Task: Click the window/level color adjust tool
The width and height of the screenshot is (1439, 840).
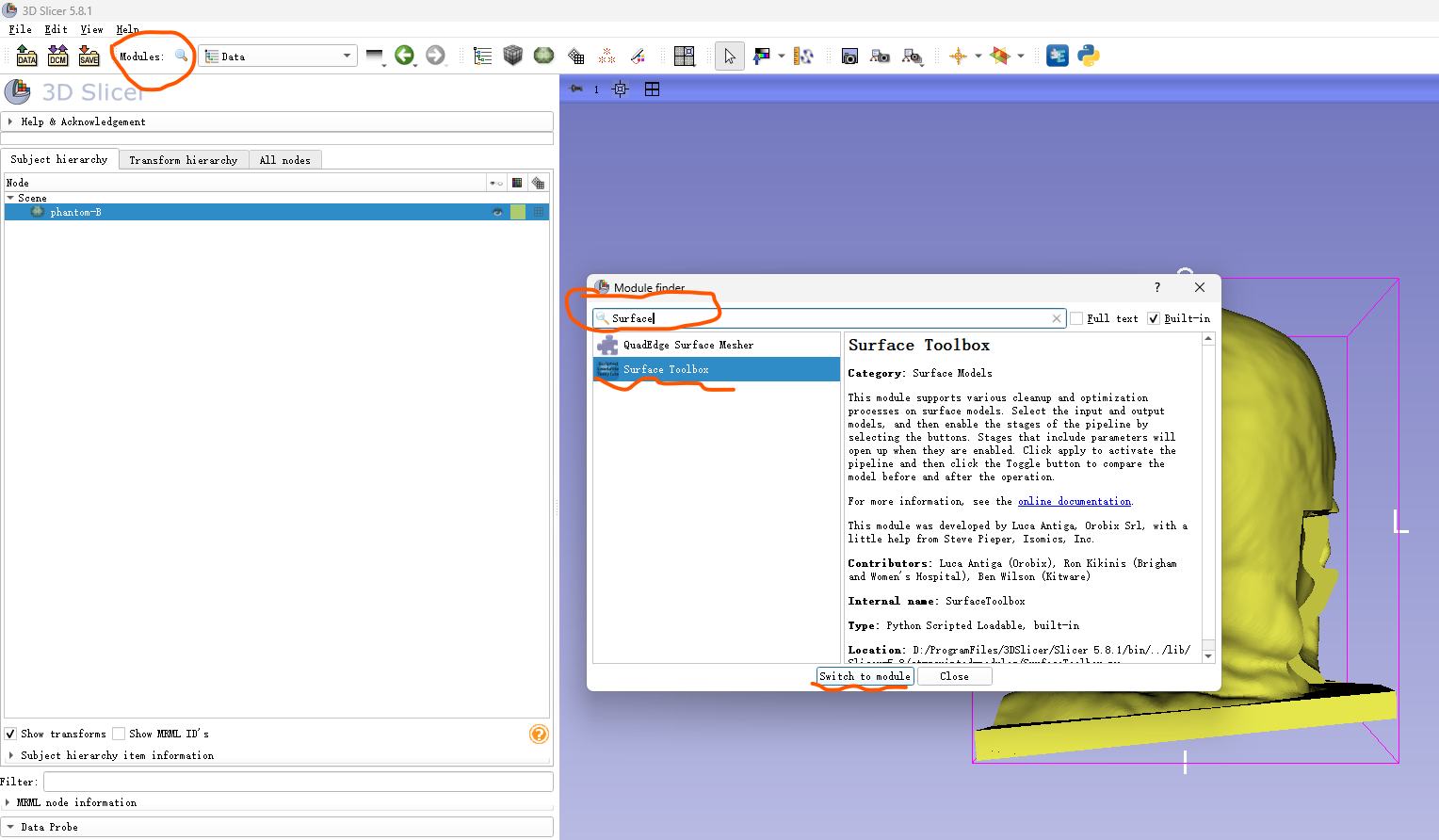Action: 761,57
